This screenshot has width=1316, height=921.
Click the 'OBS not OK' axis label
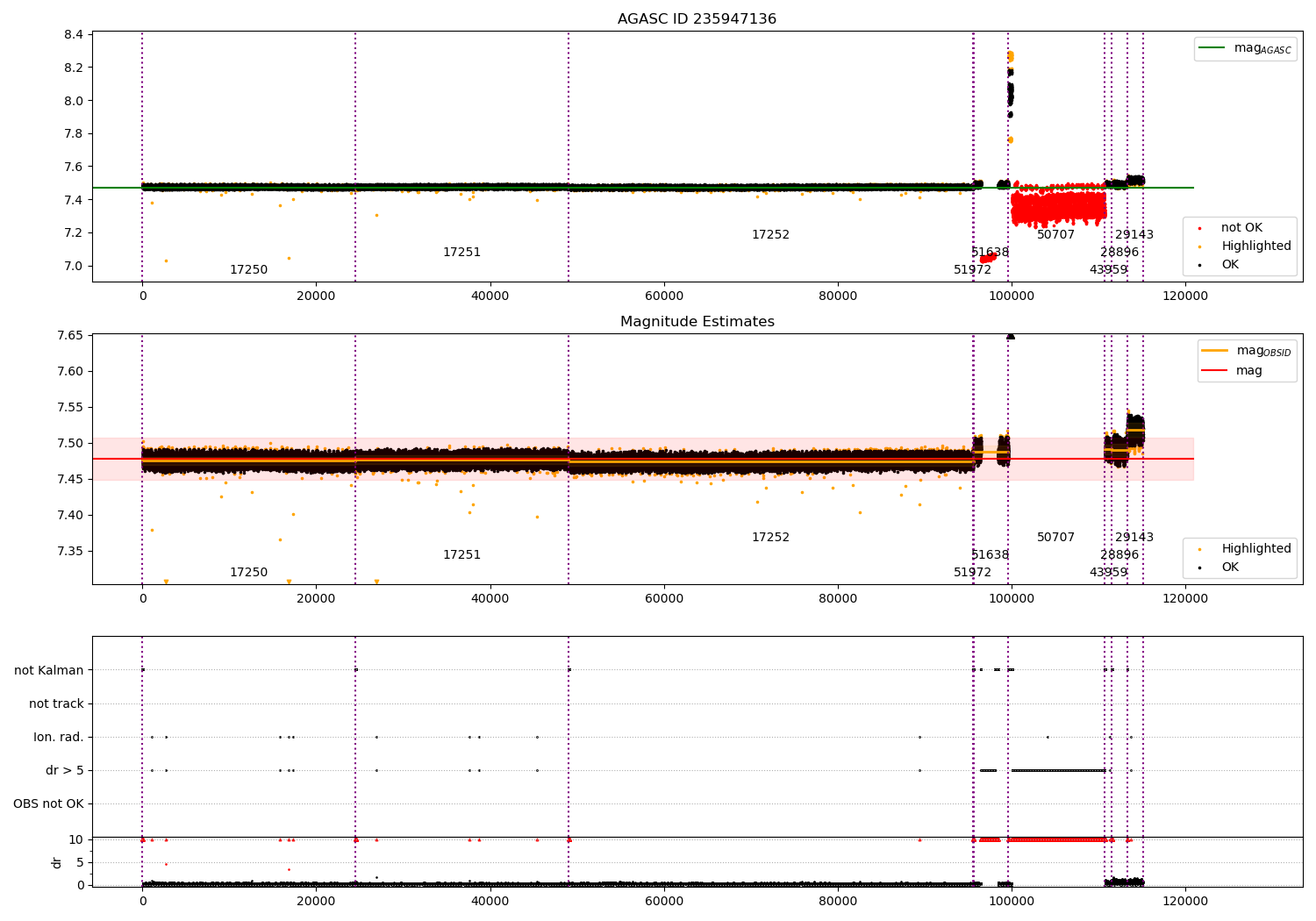pyautogui.click(x=48, y=804)
